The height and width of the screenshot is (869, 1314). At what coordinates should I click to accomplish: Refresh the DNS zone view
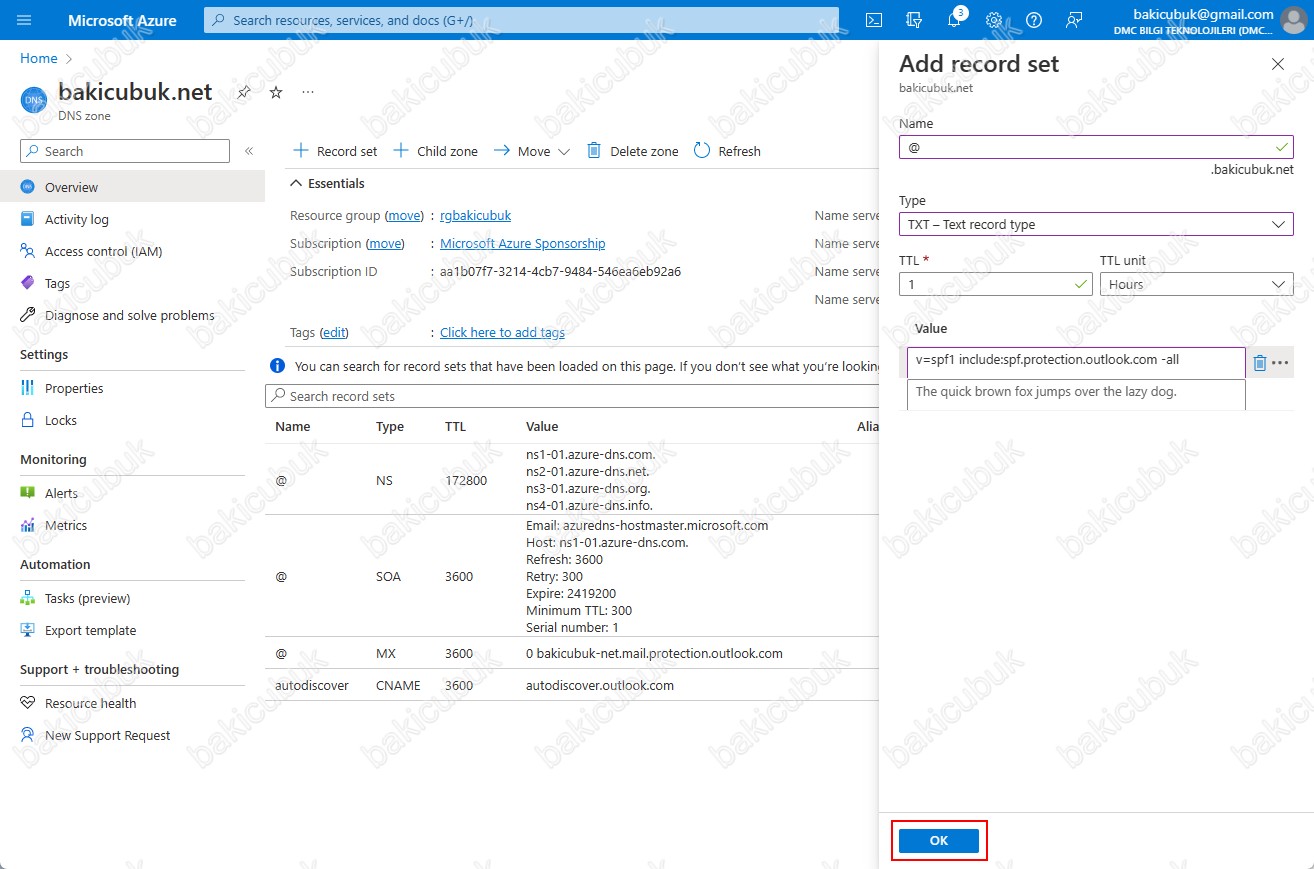[x=727, y=151]
